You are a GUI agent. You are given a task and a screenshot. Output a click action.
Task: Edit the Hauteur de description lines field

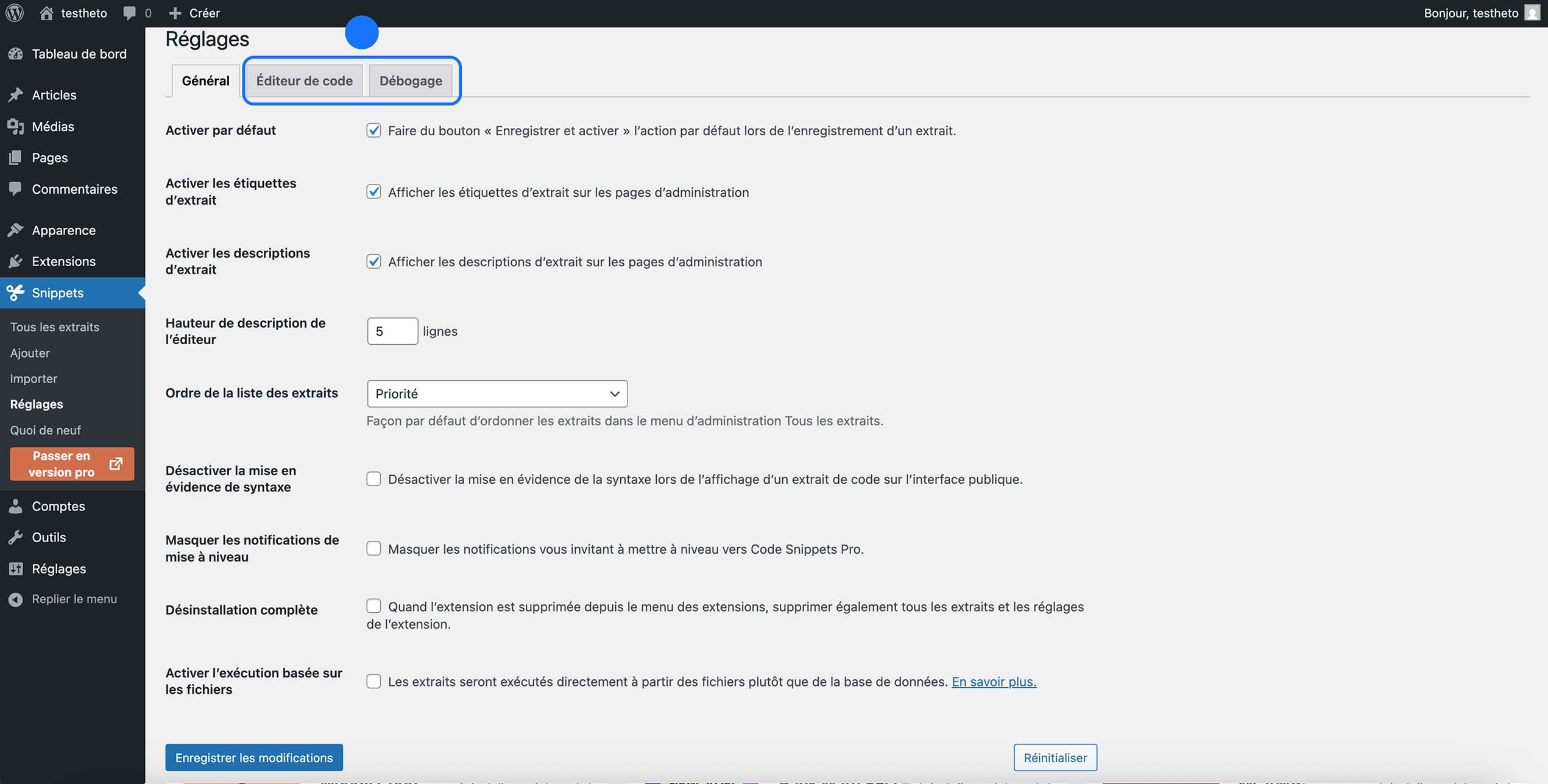coord(392,331)
